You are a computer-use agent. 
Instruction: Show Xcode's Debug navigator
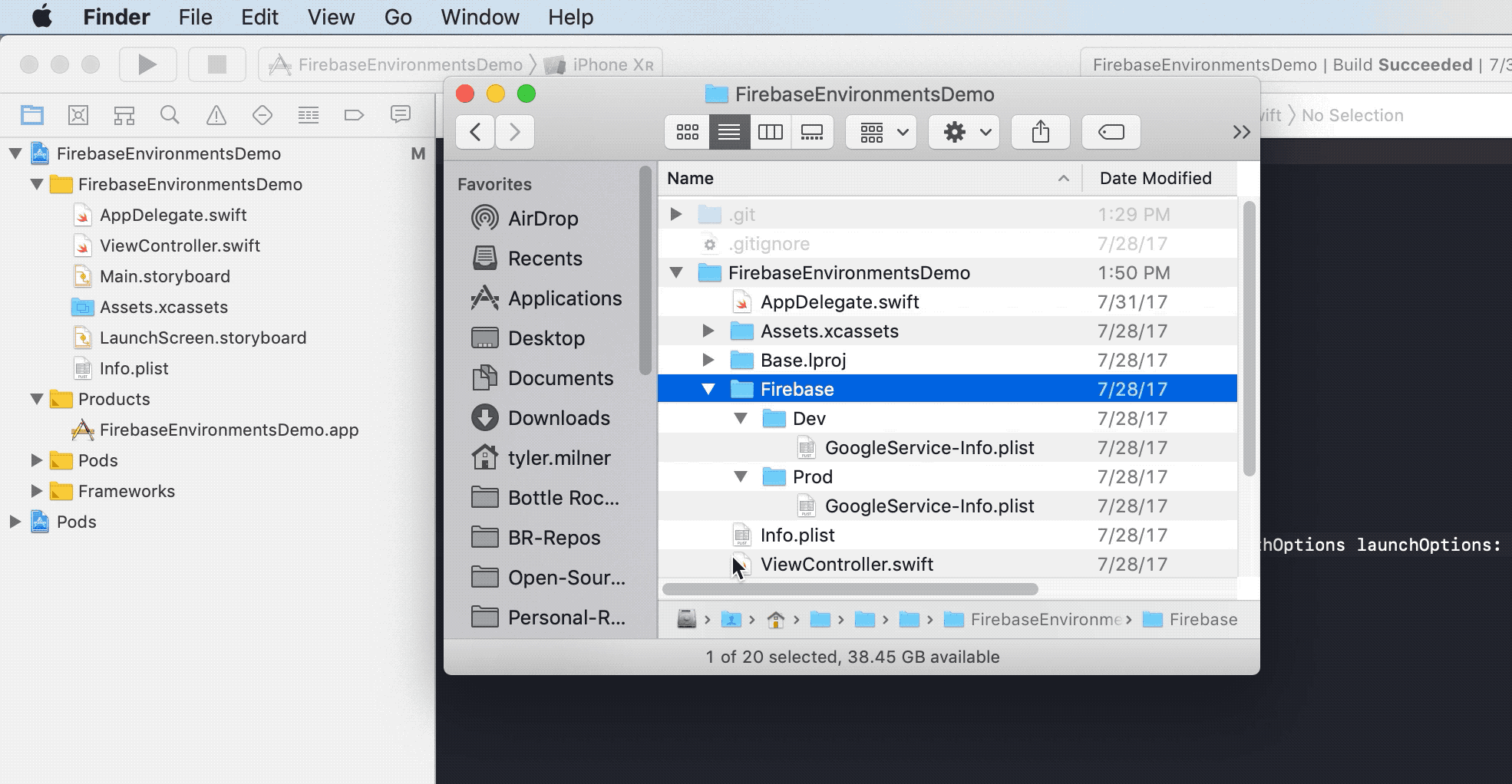pyautogui.click(x=309, y=115)
